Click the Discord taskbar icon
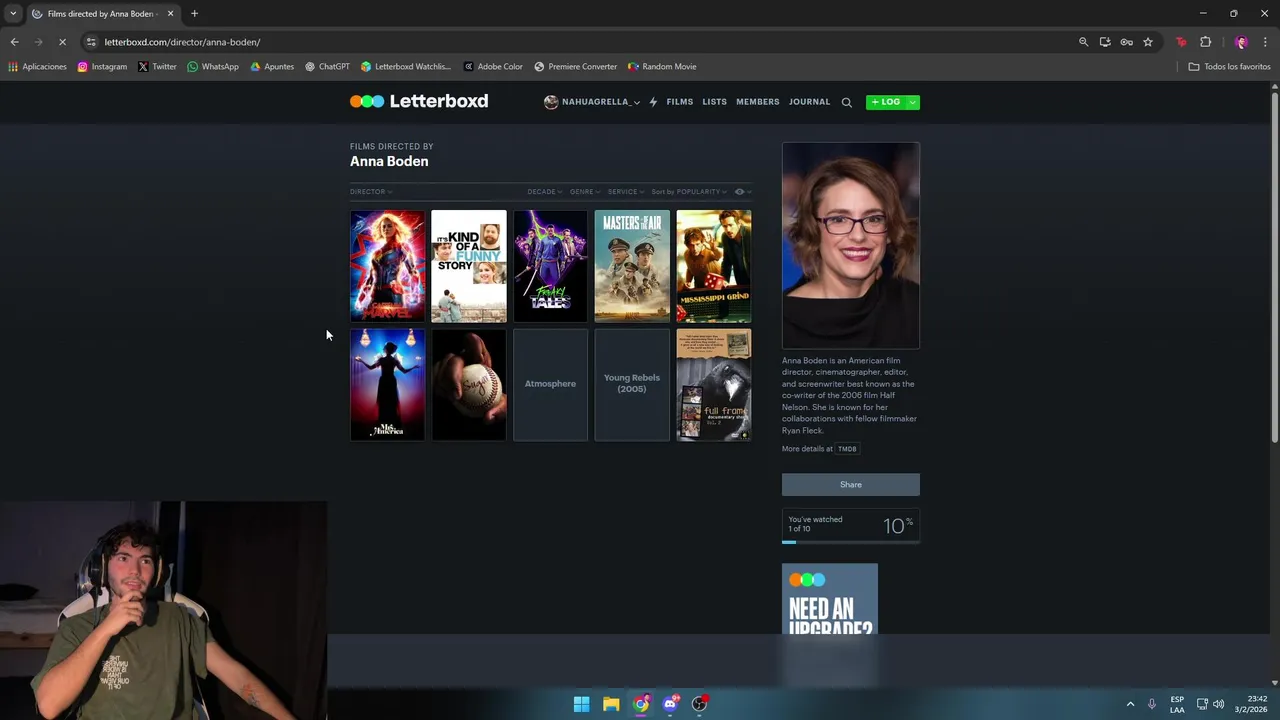 (670, 704)
